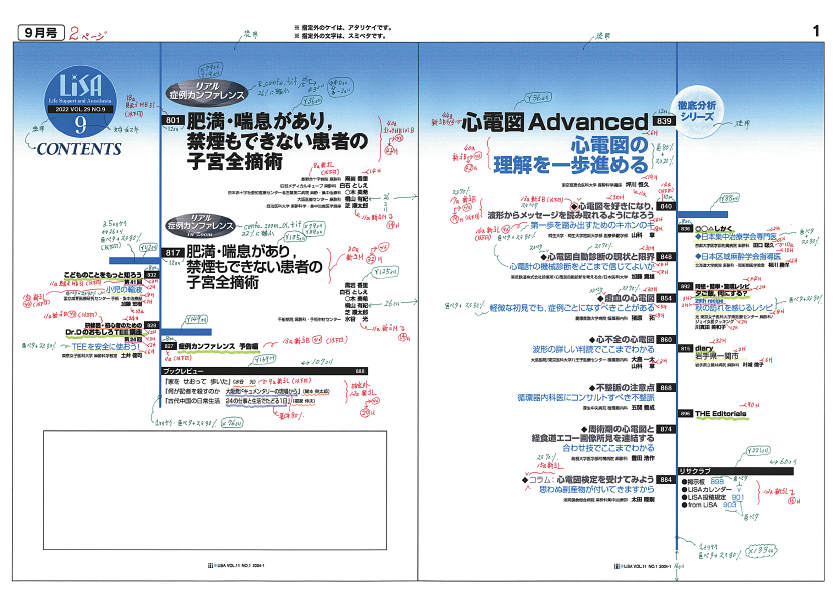Open the LiSA投稿規定 entry
The height and width of the screenshot is (590, 837).
(x=712, y=497)
